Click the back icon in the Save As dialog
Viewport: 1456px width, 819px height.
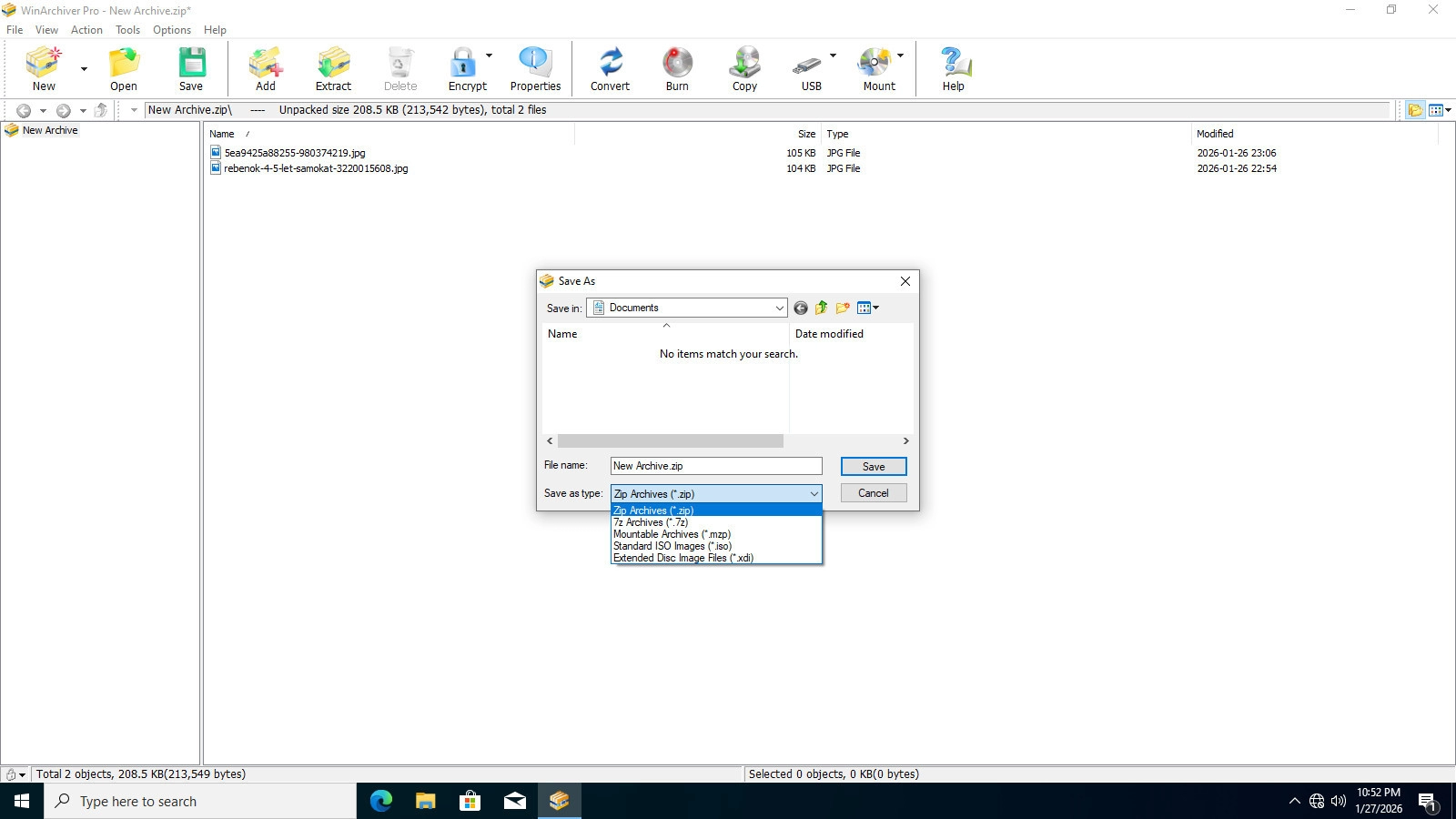(801, 308)
